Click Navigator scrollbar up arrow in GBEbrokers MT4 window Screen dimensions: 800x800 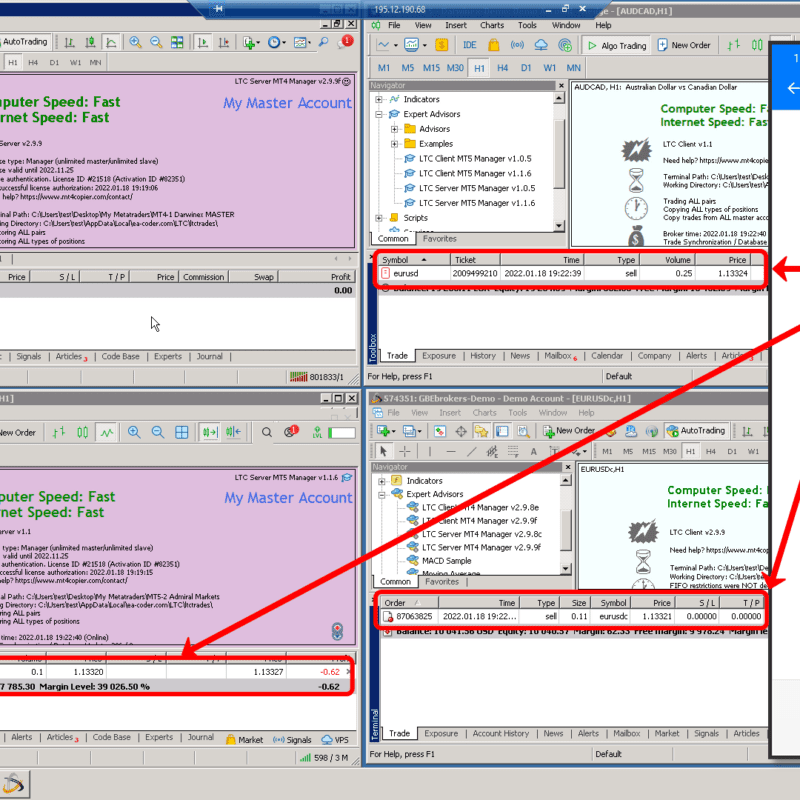tap(565, 480)
